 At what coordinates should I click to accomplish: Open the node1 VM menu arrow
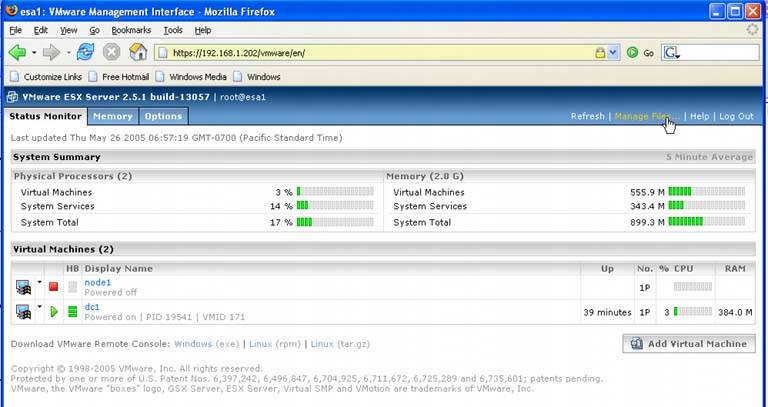click(40, 283)
